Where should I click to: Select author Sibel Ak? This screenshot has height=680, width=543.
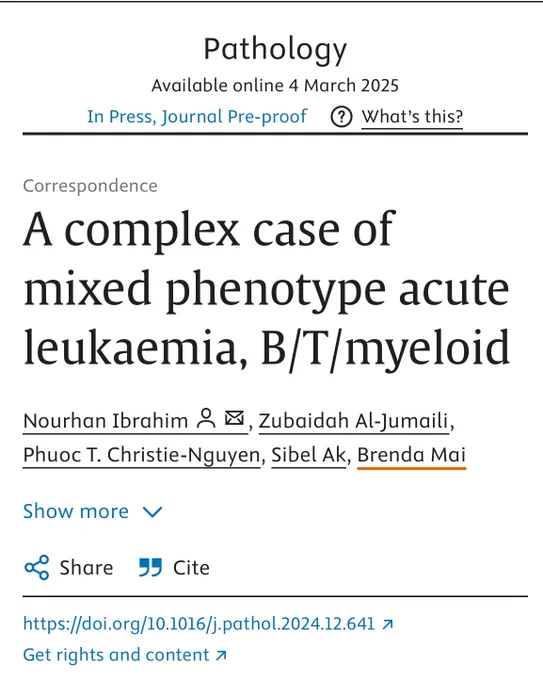point(309,455)
